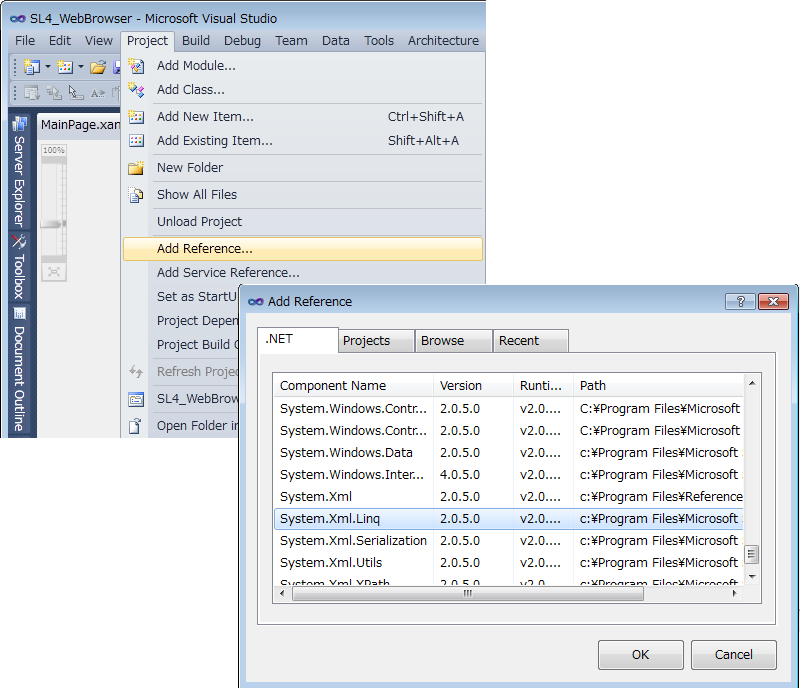Image resolution: width=800 pixels, height=688 pixels.
Task: Click the Refresh Project arrows icon
Action: point(136,372)
